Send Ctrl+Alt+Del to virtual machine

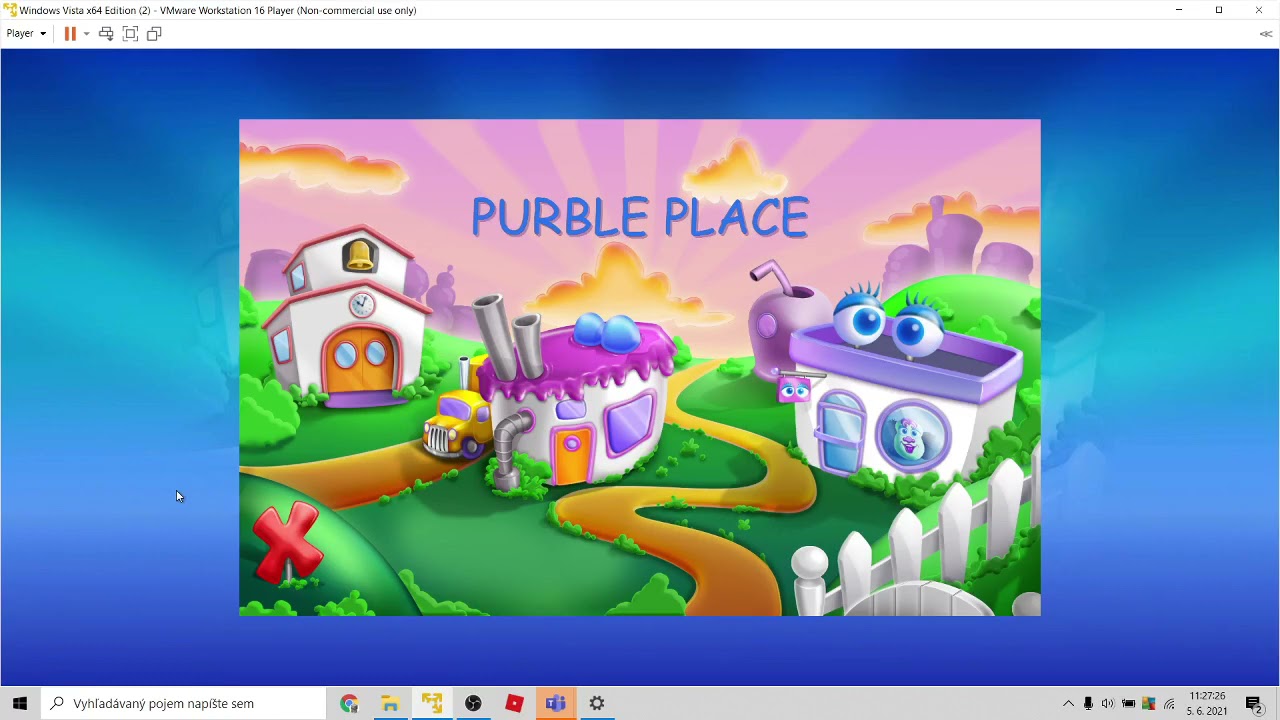coord(106,33)
